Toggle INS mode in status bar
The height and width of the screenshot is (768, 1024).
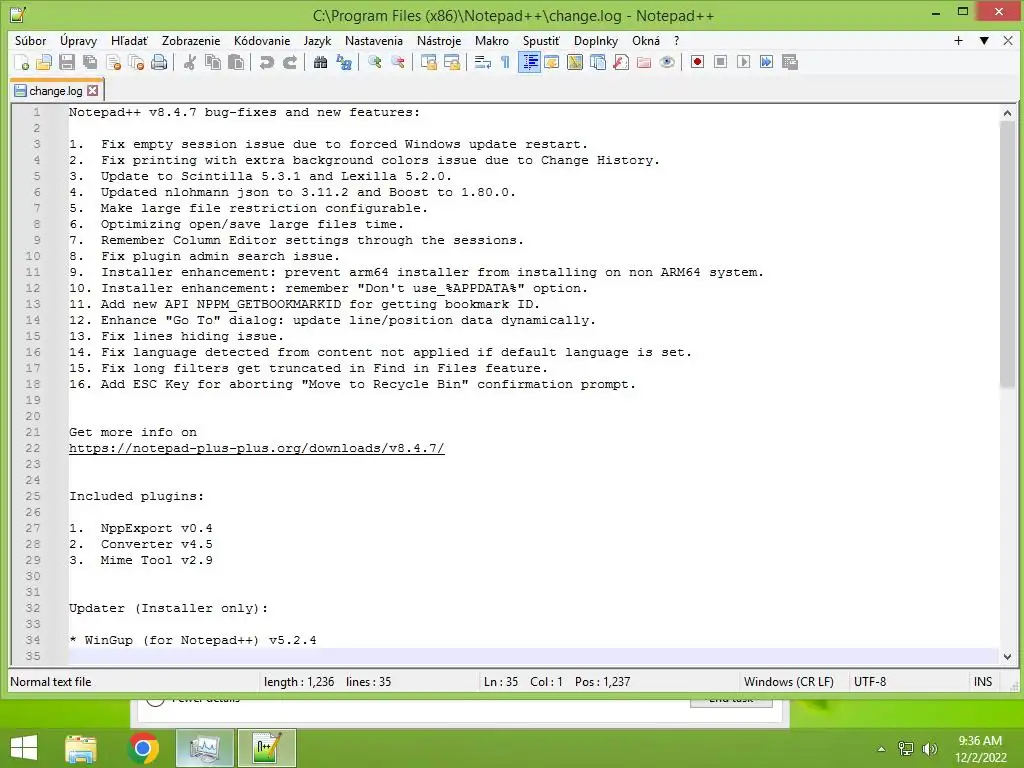click(983, 682)
